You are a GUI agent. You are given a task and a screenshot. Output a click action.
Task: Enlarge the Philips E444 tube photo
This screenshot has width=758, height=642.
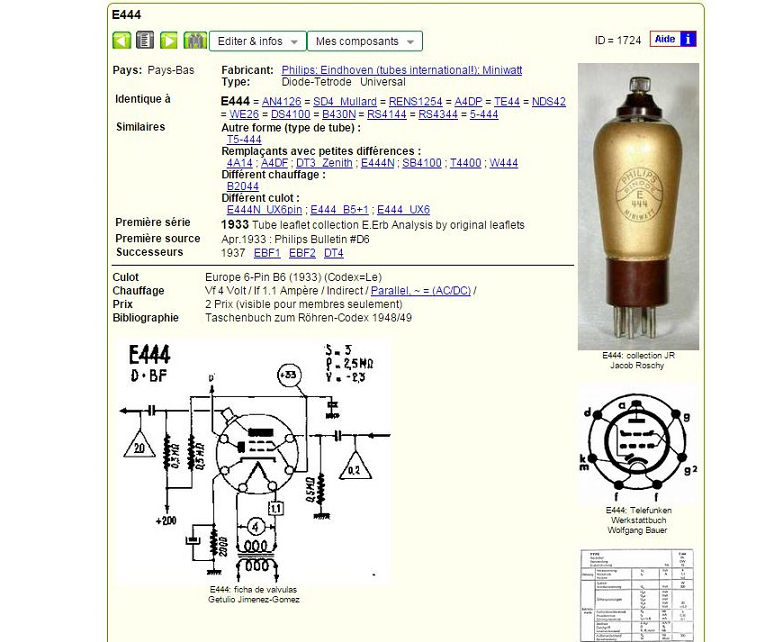(638, 206)
